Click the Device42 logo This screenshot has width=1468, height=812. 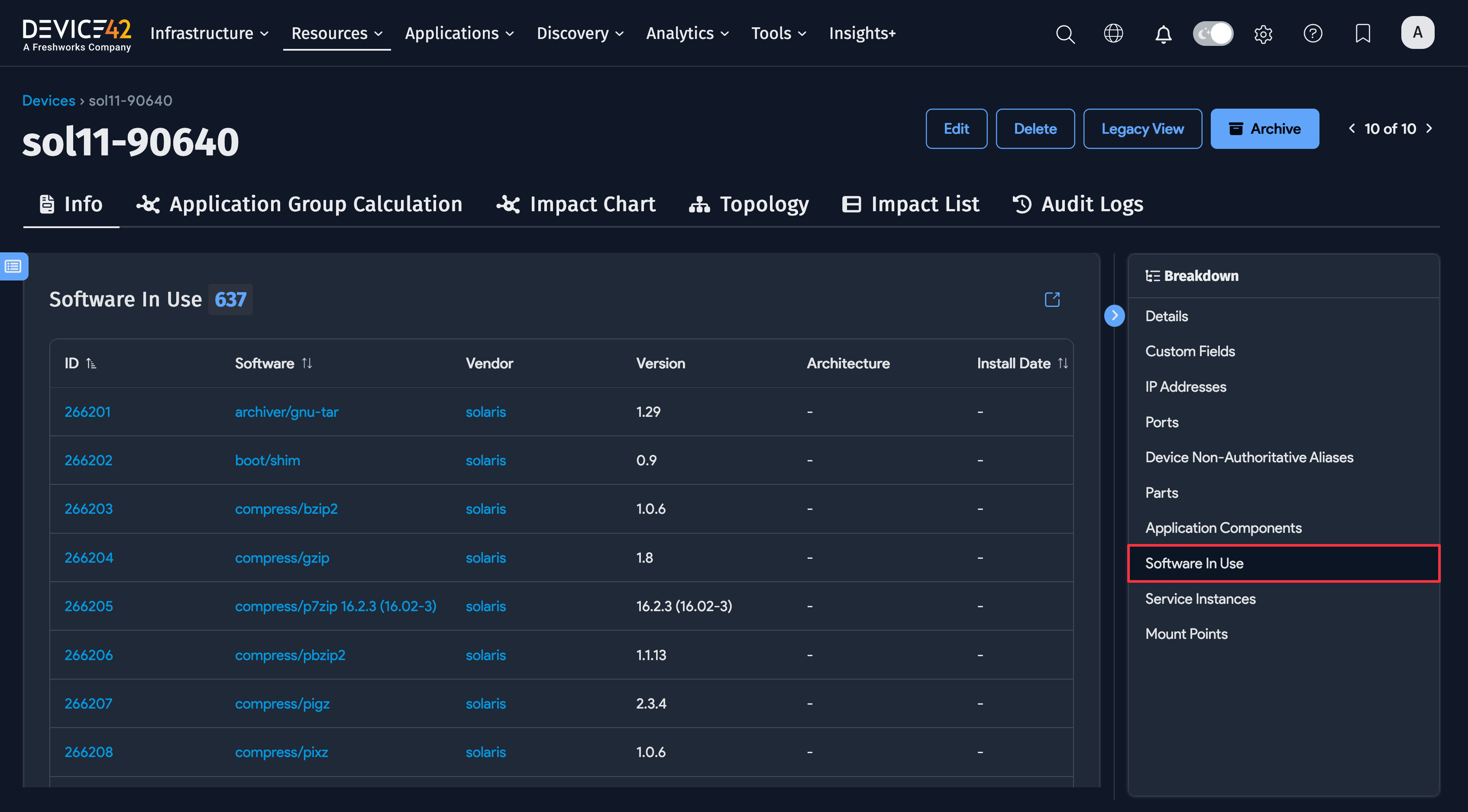coord(77,32)
